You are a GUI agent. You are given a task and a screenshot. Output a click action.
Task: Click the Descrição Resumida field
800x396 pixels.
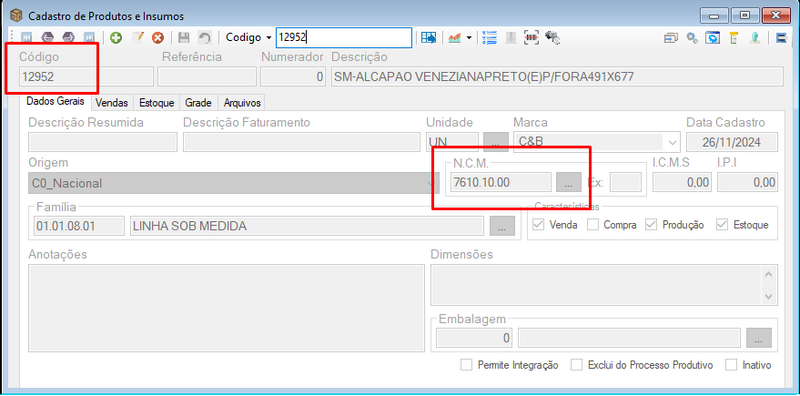tap(103, 142)
